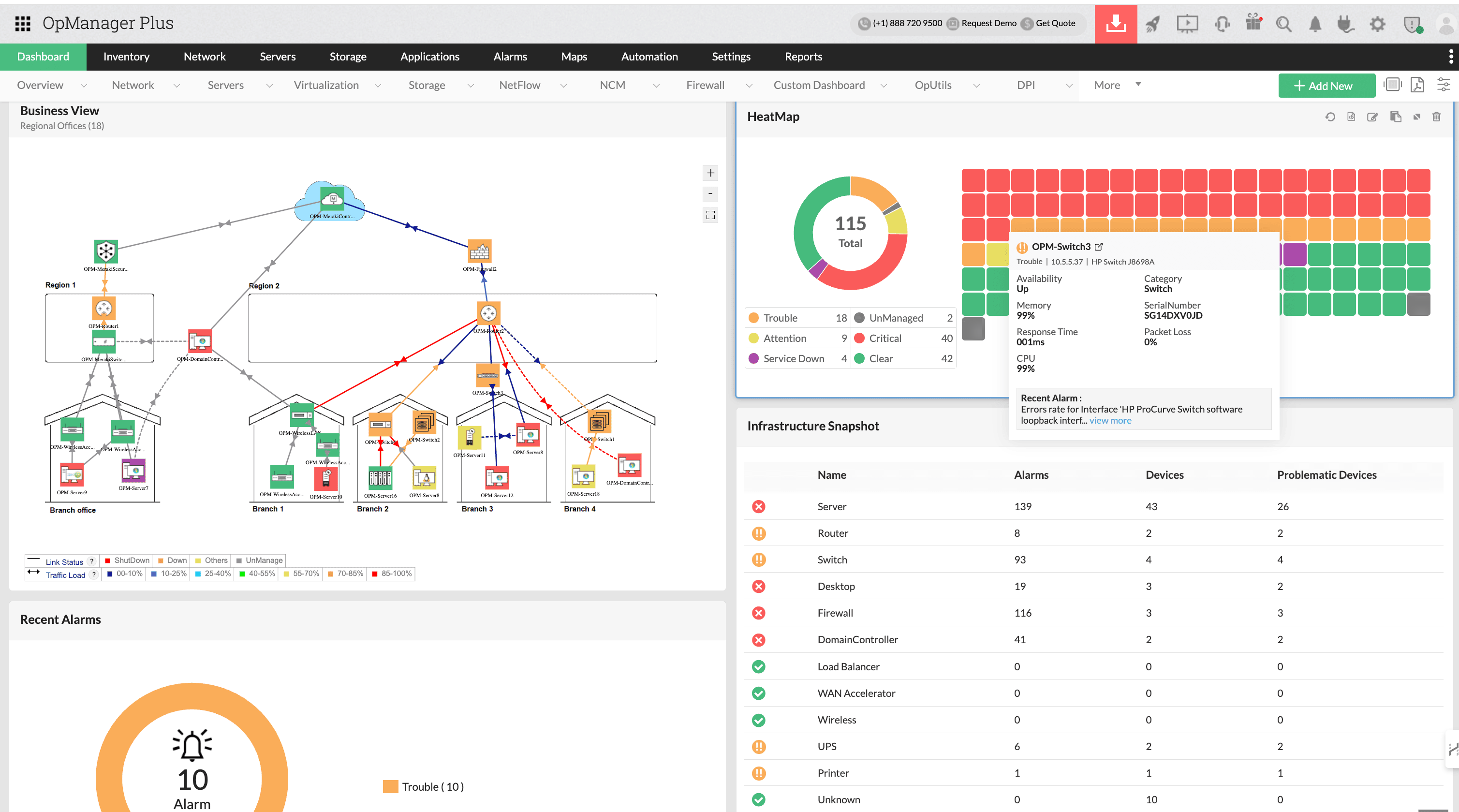The image size is (1459, 812).
Task: Click the Link Status legend label
Action: pyautogui.click(x=64, y=561)
